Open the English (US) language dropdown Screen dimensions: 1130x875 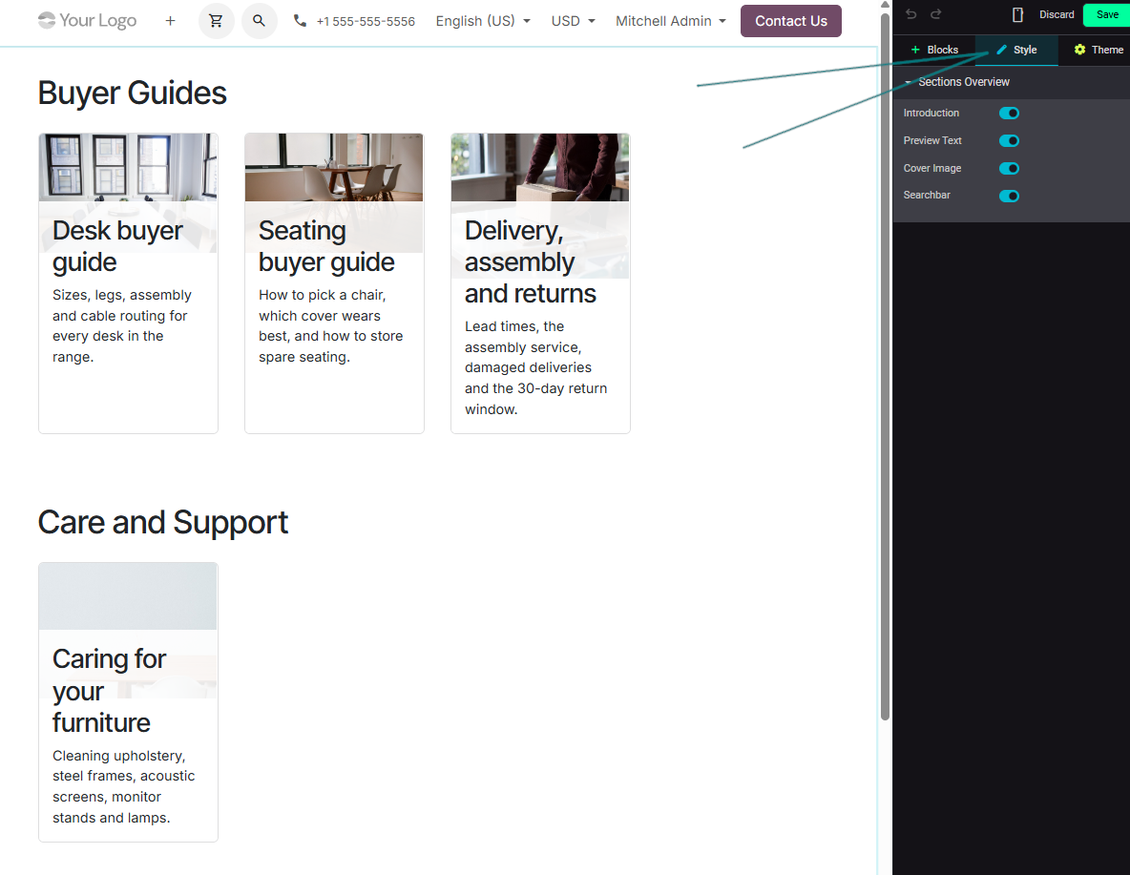(483, 21)
